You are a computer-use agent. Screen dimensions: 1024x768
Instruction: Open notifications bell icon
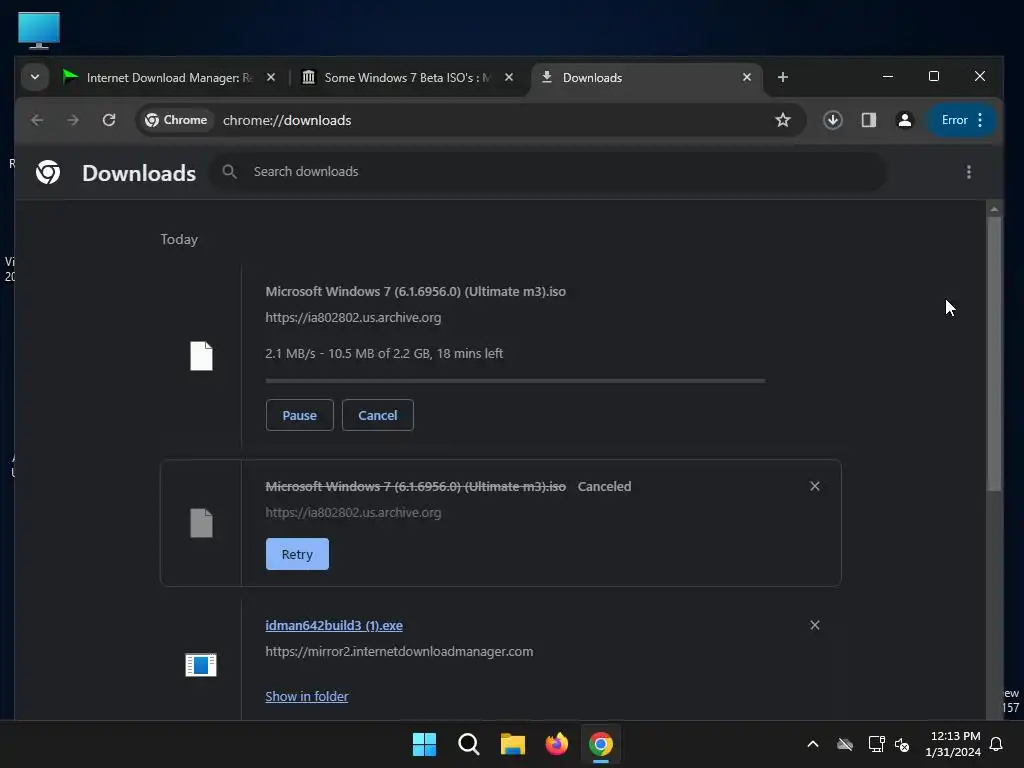[x=997, y=744]
